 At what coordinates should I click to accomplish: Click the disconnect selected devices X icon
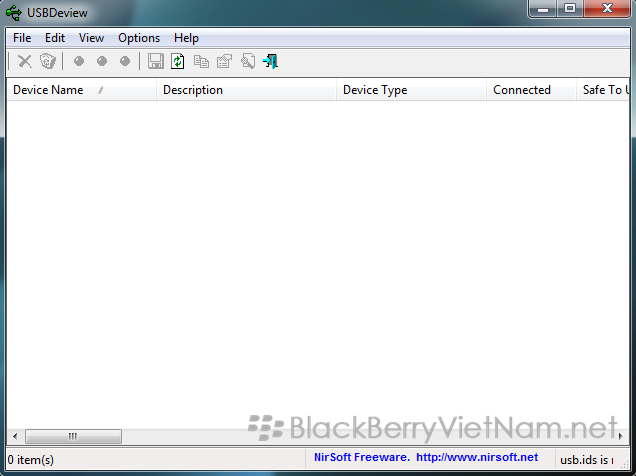point(25,62)
